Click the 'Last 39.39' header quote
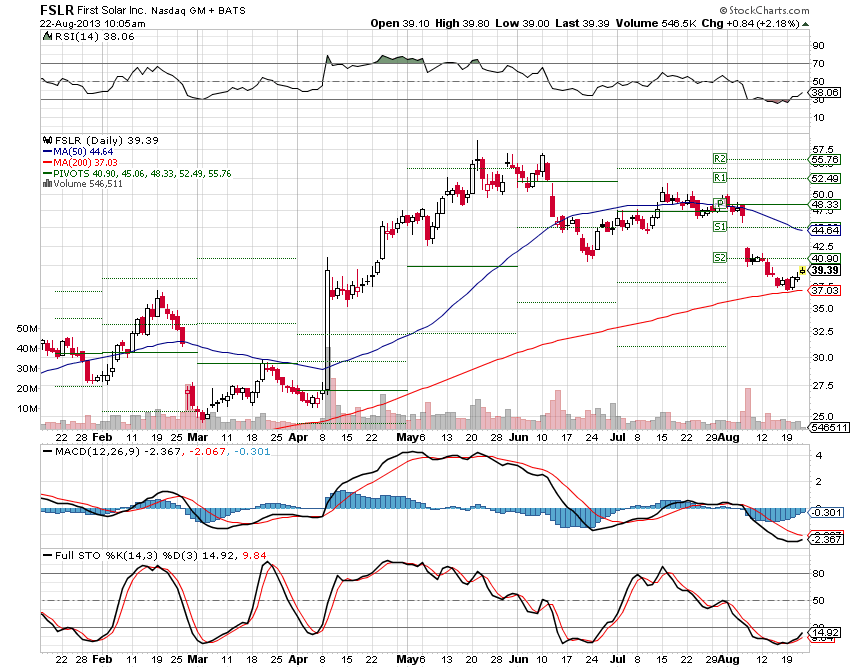This screenshot has height=668, width=850. pos(582,24)
